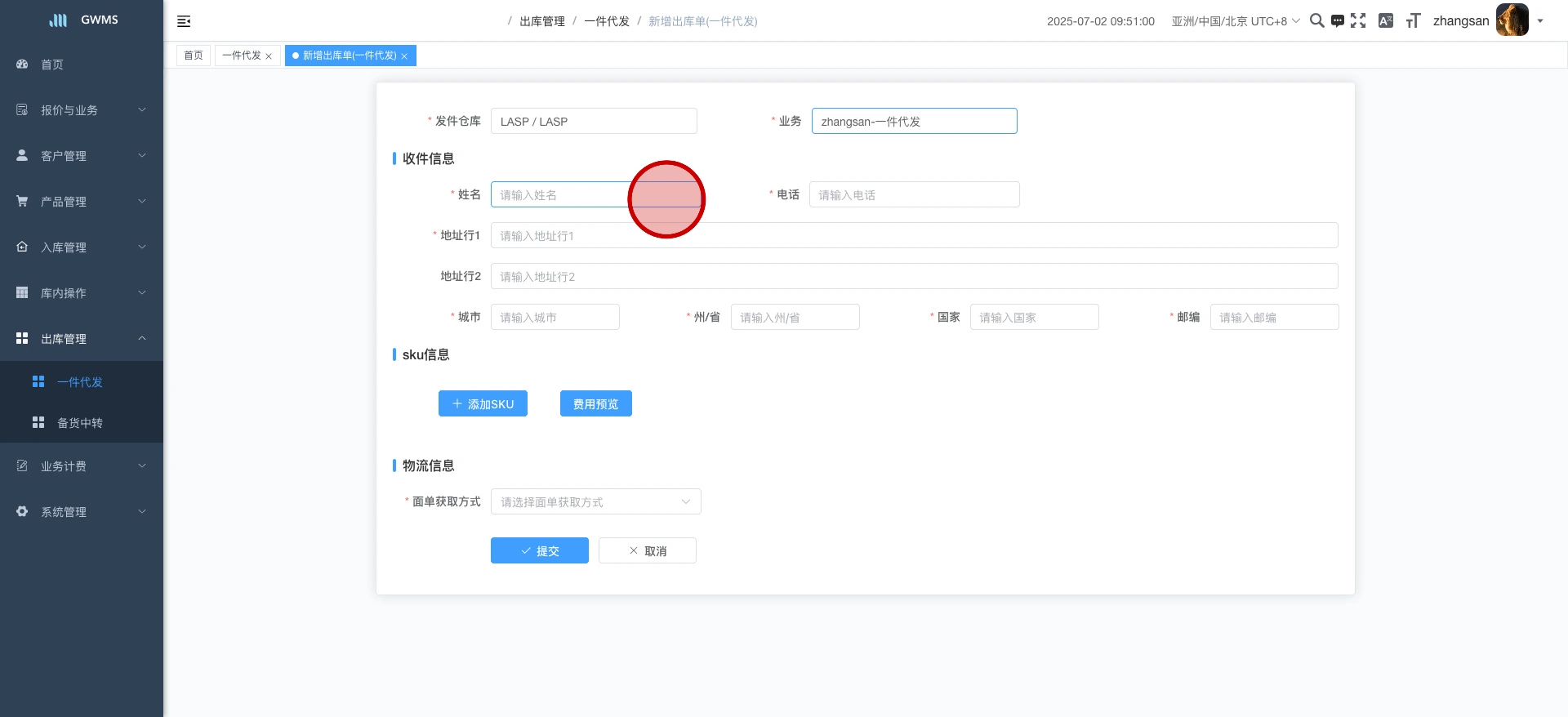
Task: Close the 一件代发 tab
Action: [x=269, y=56]
